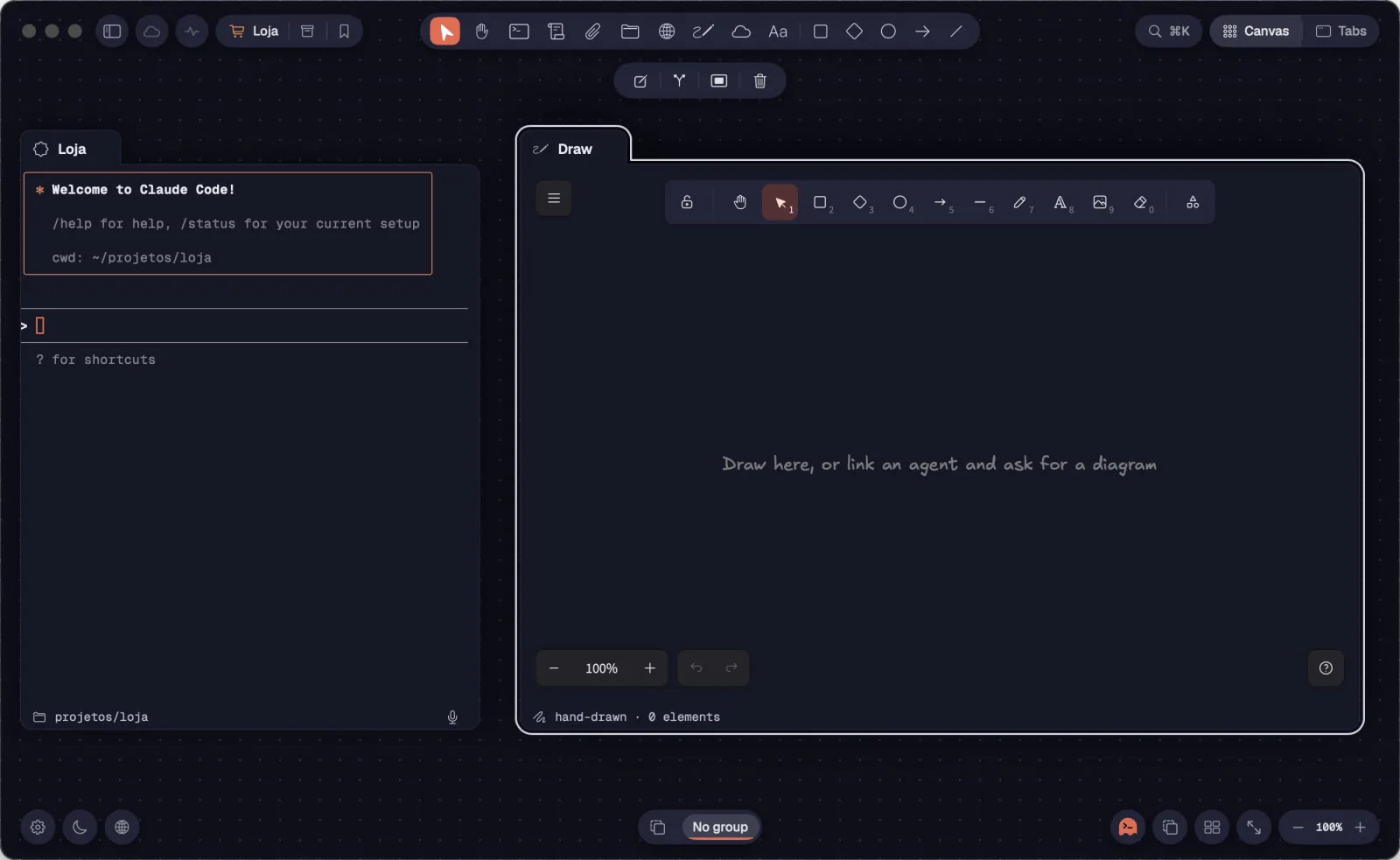Select the Loja terminal tab
1400x860 pixels.
coord(70,149)
